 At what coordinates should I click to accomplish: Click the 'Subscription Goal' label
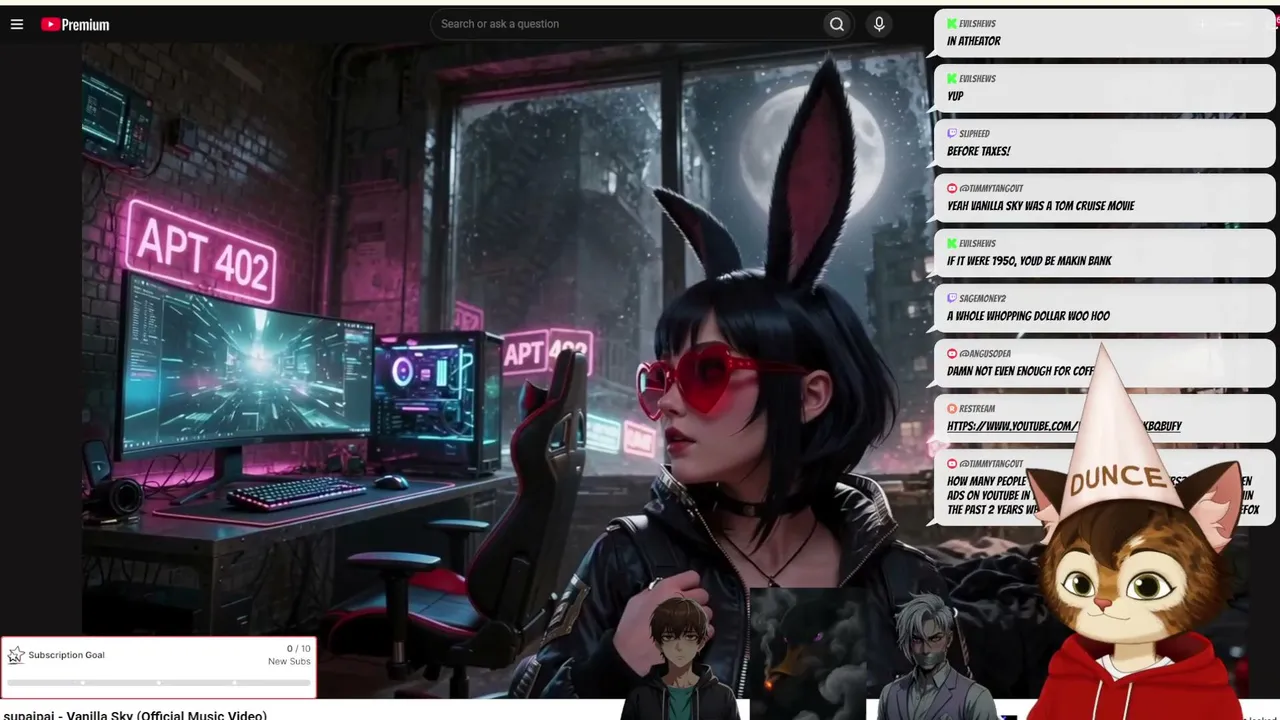[x=66, y=655]
